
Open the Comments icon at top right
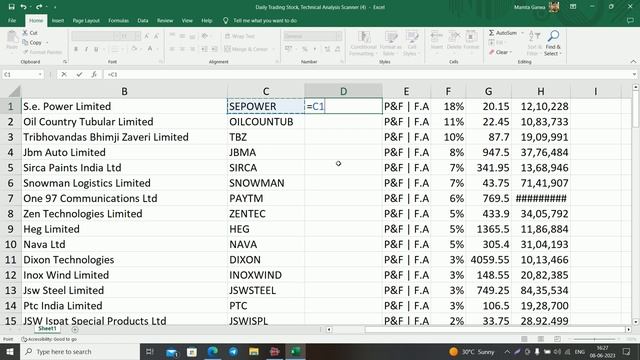point(630,20)
